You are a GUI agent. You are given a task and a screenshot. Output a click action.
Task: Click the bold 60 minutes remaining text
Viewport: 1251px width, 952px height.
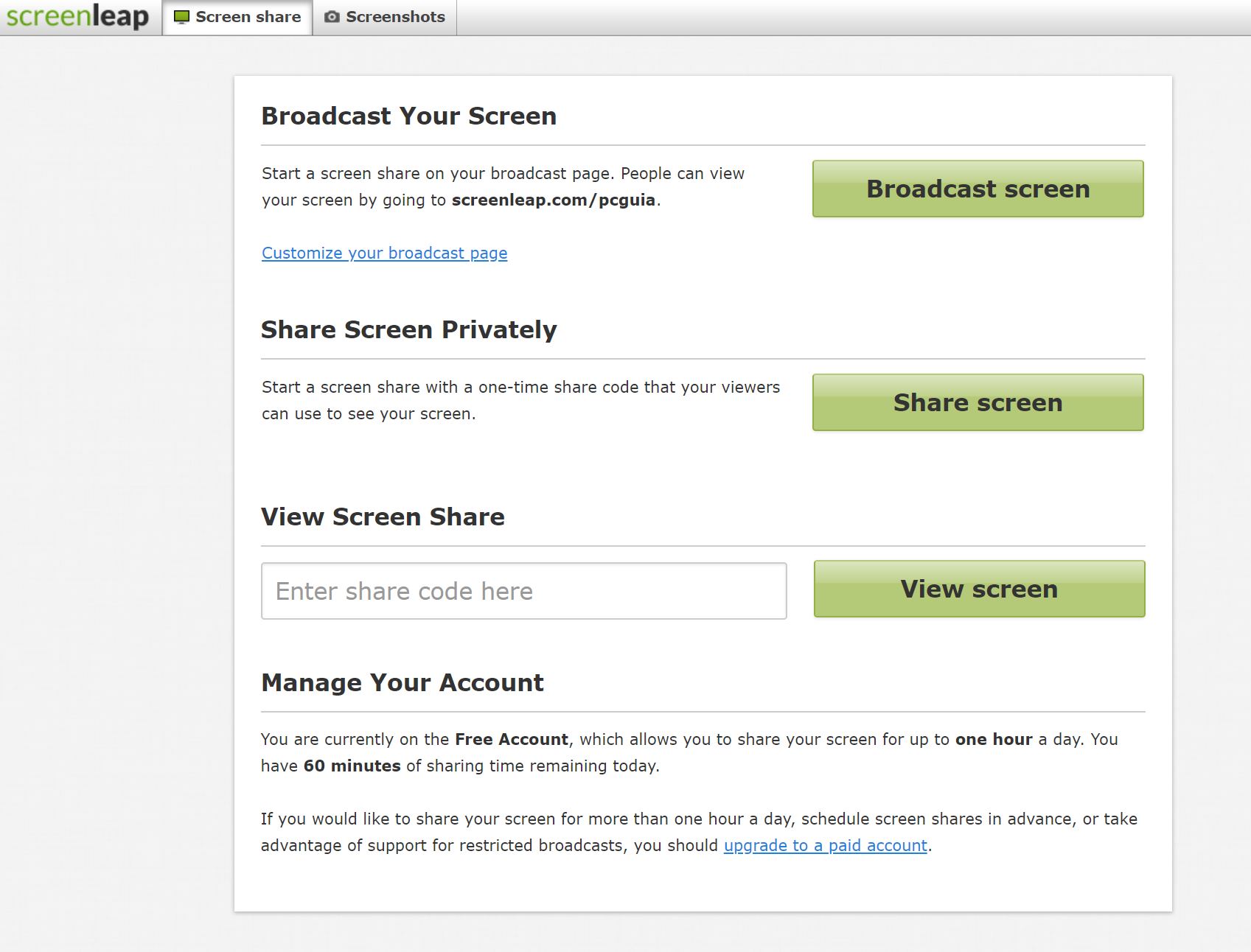tap(352, 766)
